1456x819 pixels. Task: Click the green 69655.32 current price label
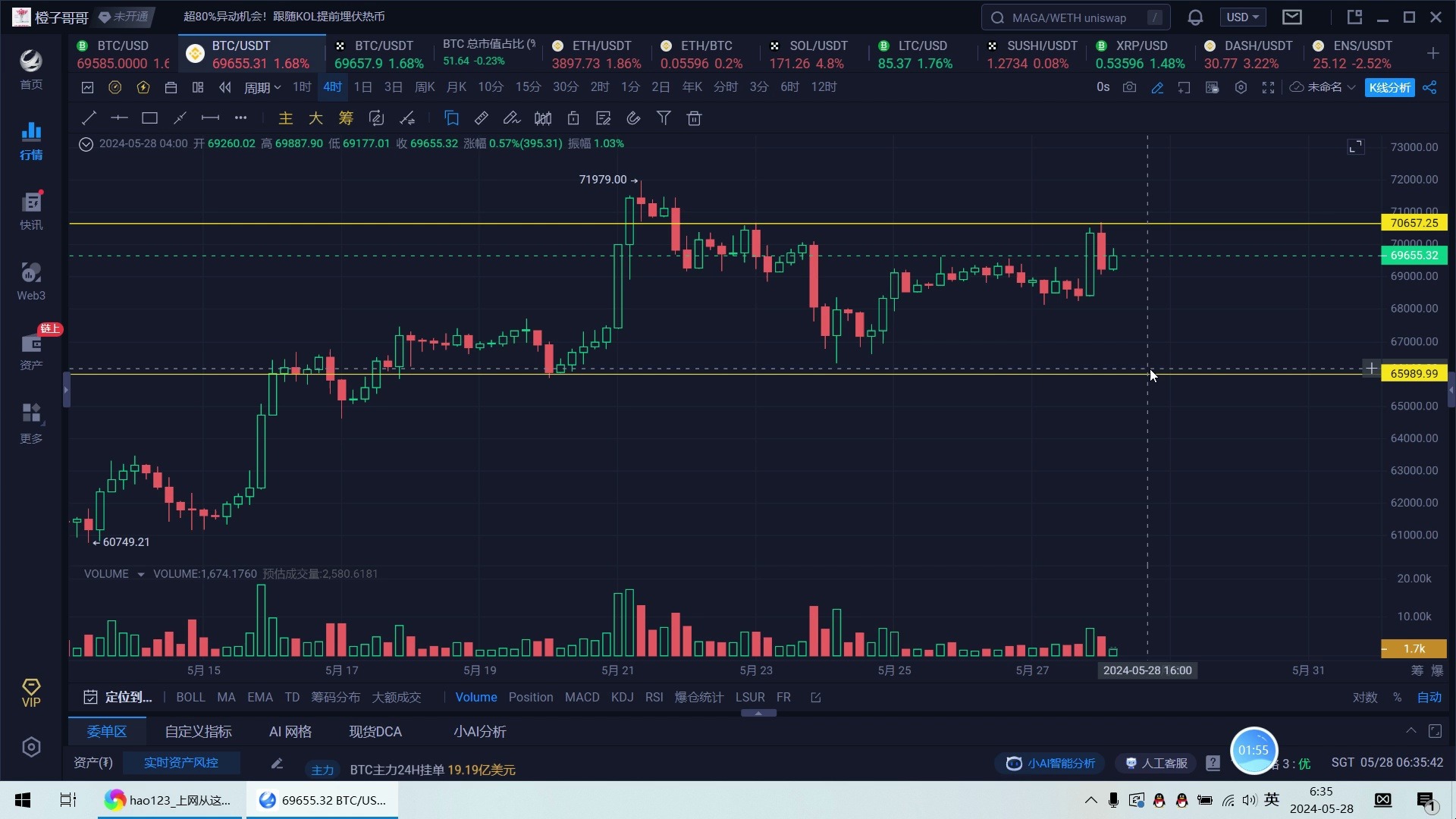click(x=1414, y=256)
